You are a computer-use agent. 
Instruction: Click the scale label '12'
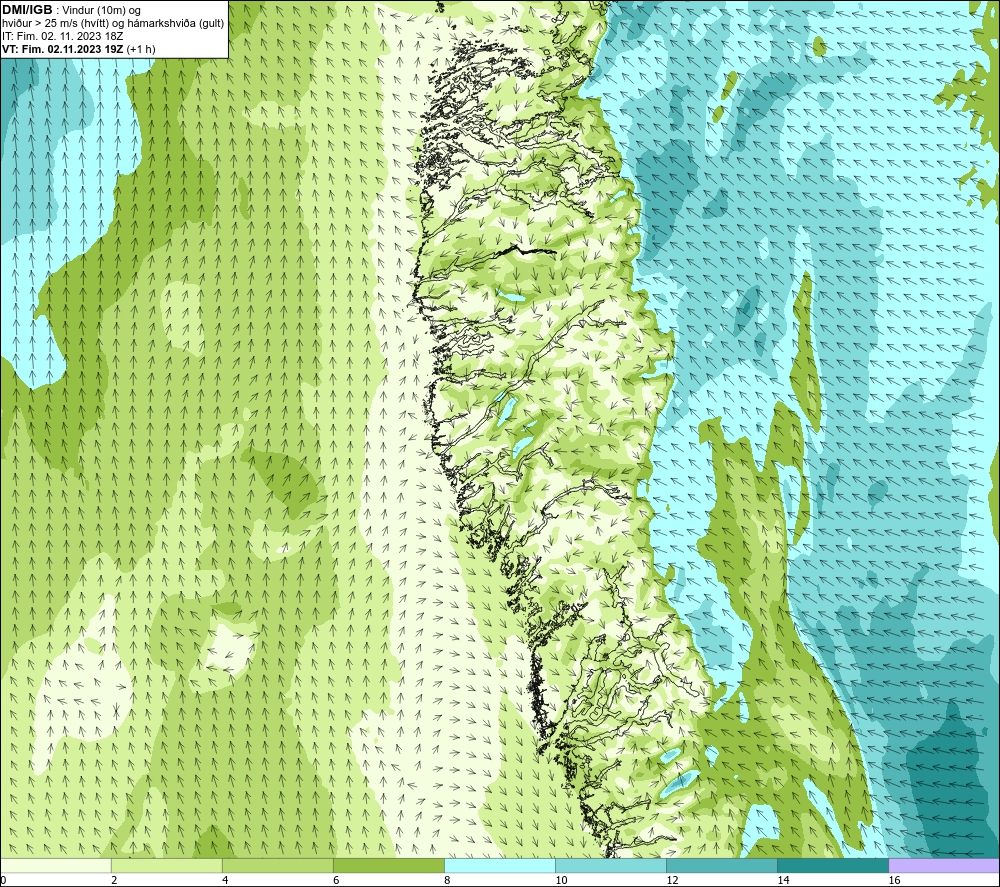672,881
